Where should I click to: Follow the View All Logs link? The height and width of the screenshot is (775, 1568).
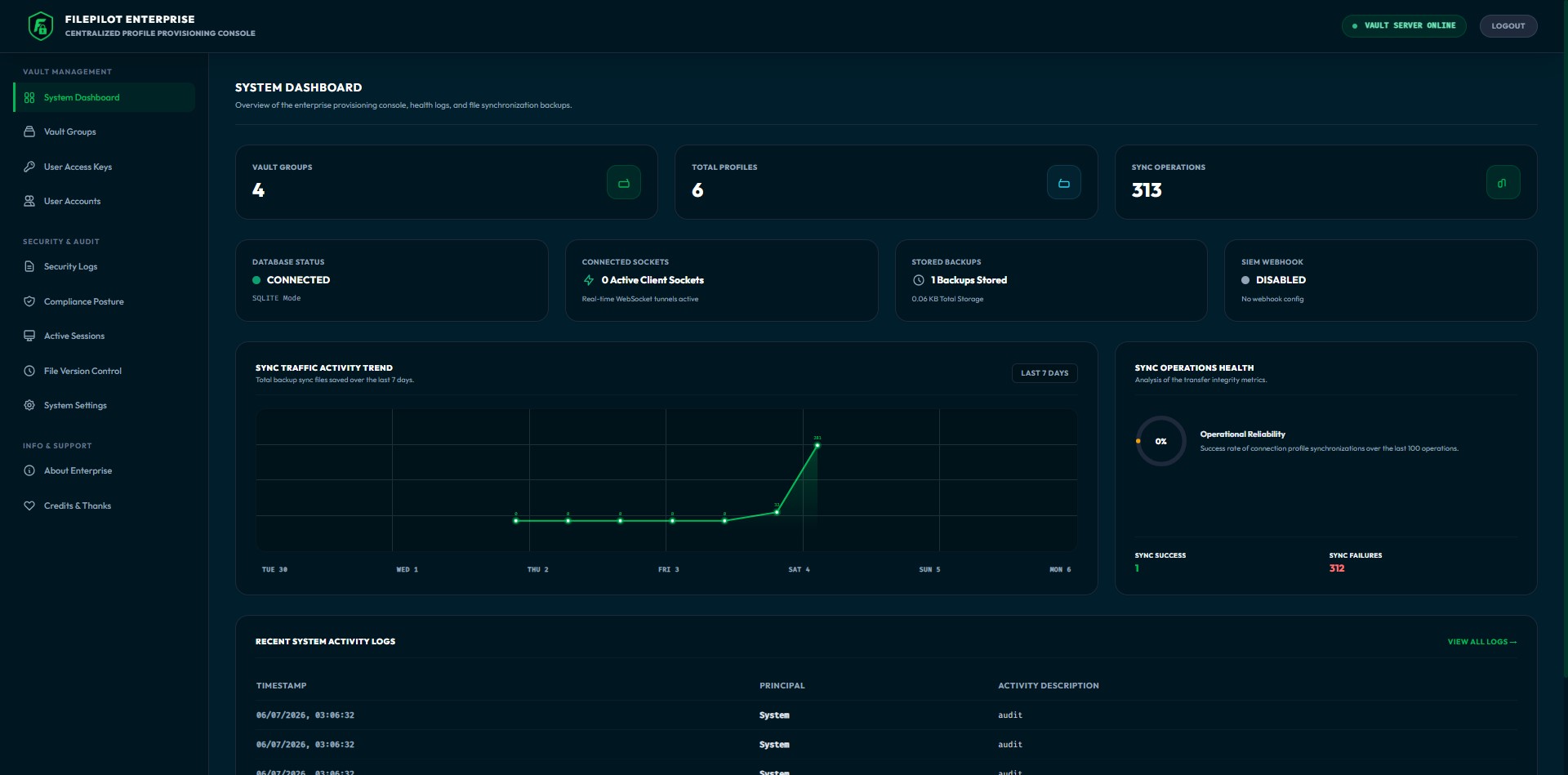pos(1481,642)
